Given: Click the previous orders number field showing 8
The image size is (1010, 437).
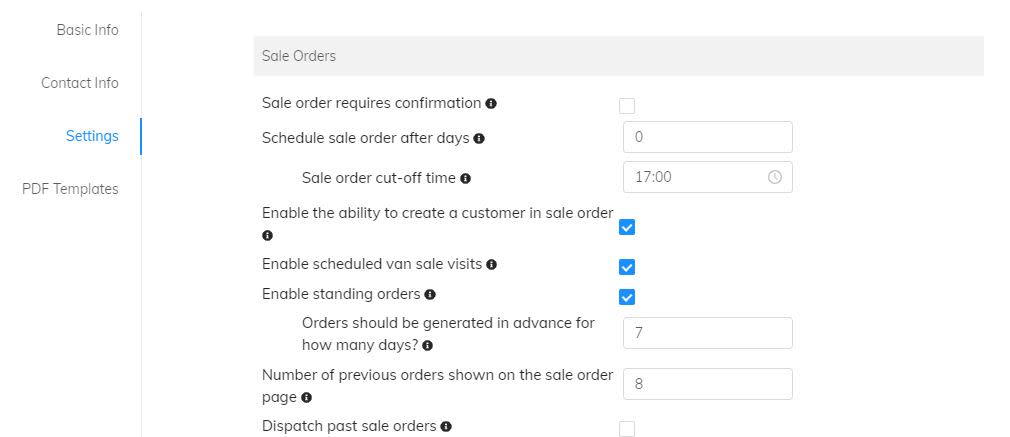Looking at the screenshot, I should pyautogui.click(x=707, y=384).
